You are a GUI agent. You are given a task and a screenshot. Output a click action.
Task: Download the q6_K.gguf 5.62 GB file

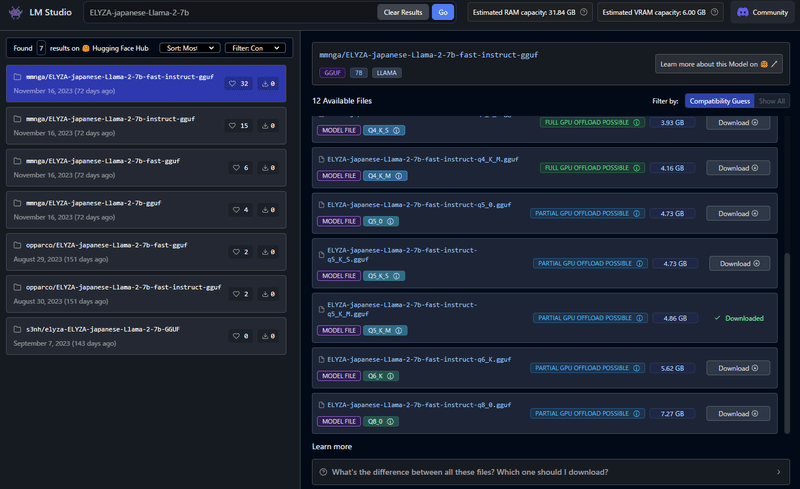click(738, 368)
